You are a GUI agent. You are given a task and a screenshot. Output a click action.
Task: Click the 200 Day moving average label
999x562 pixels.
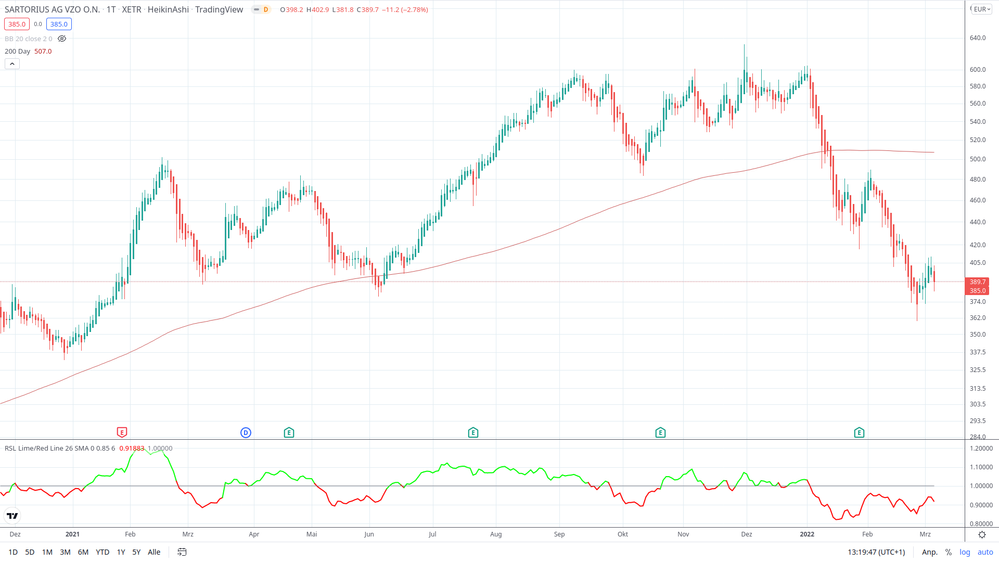[x=18, y=51]
